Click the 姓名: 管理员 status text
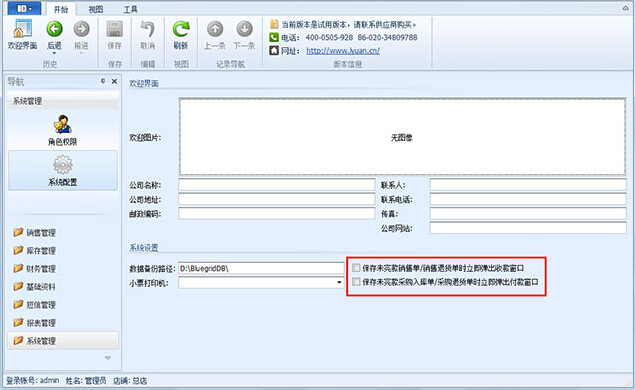This screenshot has width=635, height=390. (x=86, y=380)
